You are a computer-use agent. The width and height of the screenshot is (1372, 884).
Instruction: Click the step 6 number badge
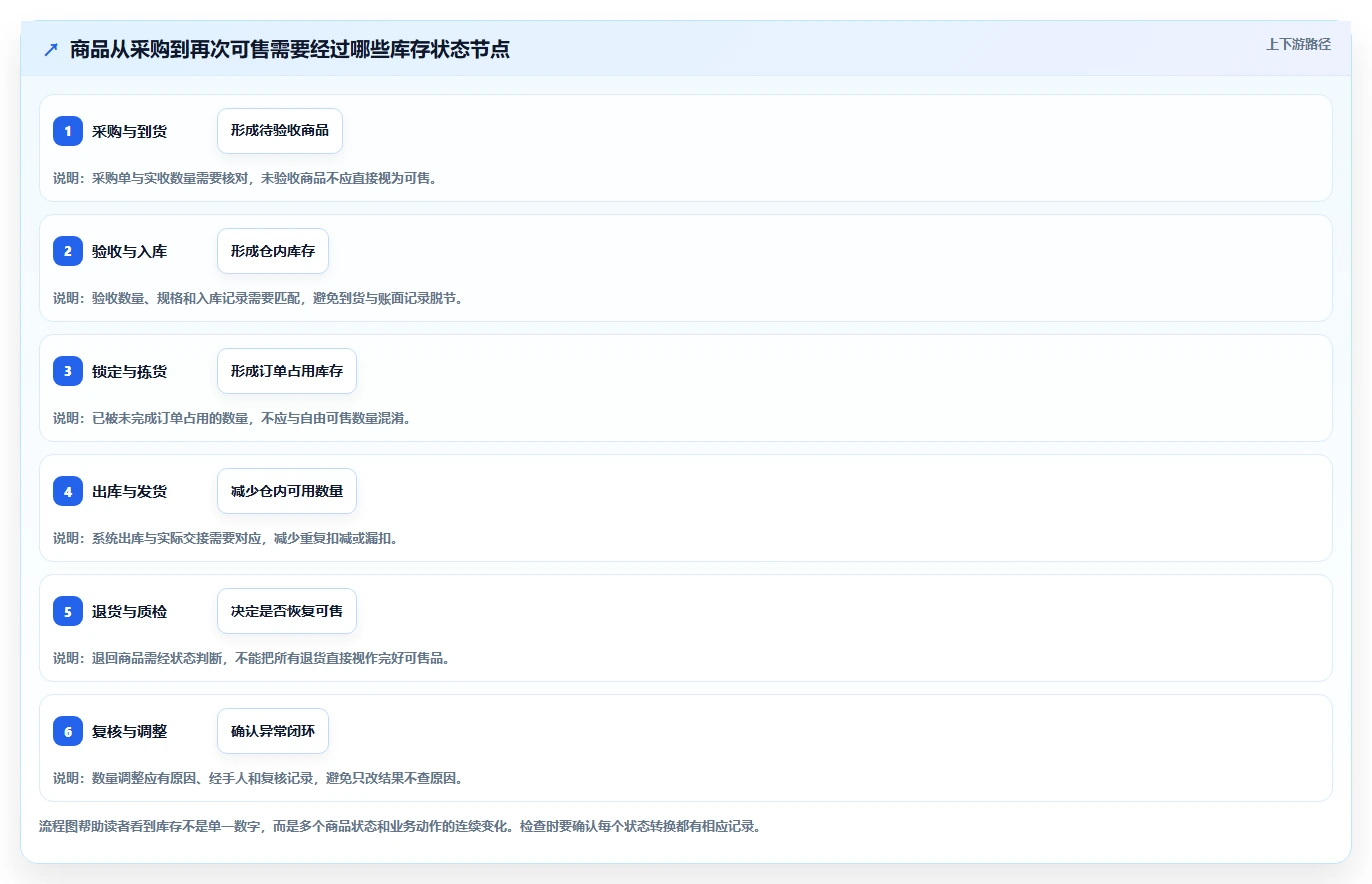[68, 731]
